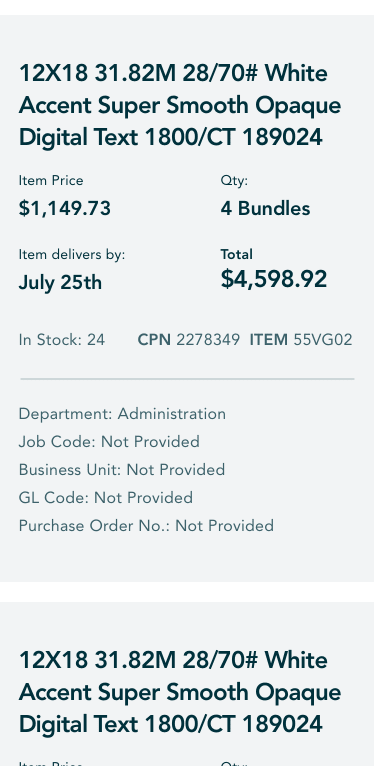Viewport: 374px width, 766px height.
Task: Click the ITEM 55VG02 code
Action: click(x=301, y=340)
